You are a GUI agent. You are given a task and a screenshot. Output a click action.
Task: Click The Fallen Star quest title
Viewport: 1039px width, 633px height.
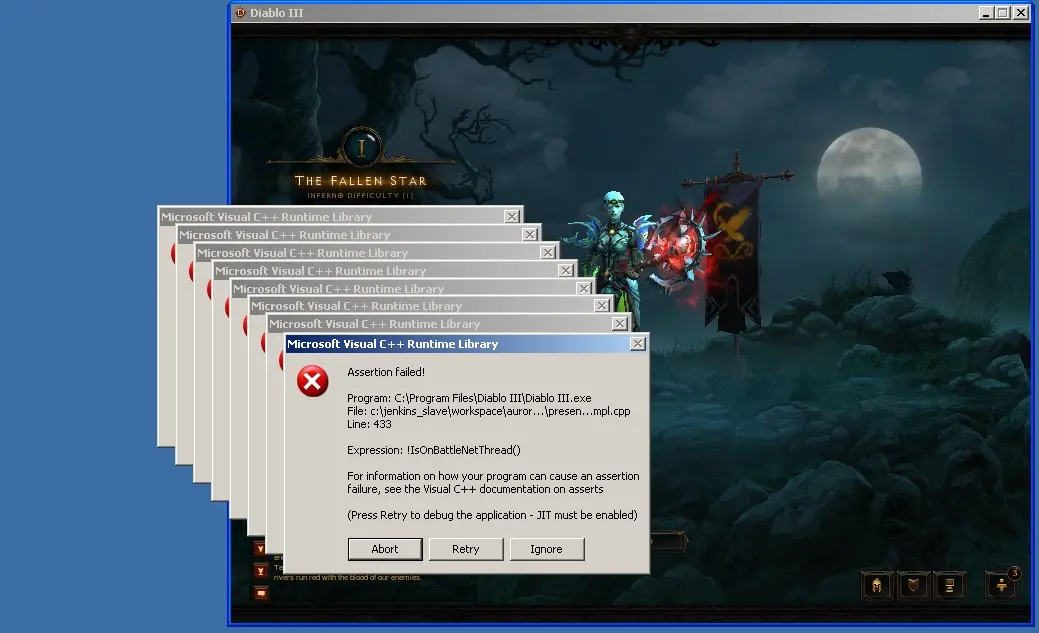(360, 181)
